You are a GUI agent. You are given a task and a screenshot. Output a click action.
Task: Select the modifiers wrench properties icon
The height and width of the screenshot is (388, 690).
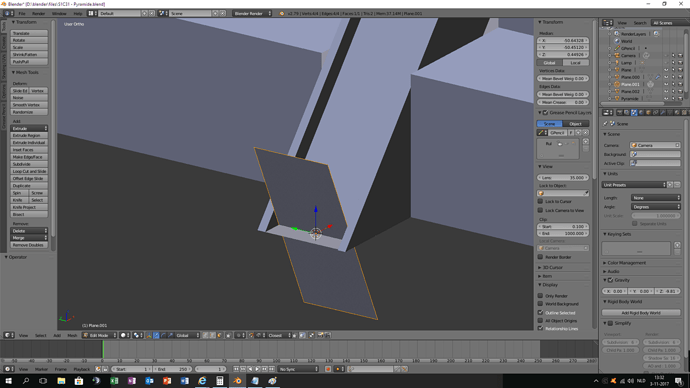click(x=663, y=113)
